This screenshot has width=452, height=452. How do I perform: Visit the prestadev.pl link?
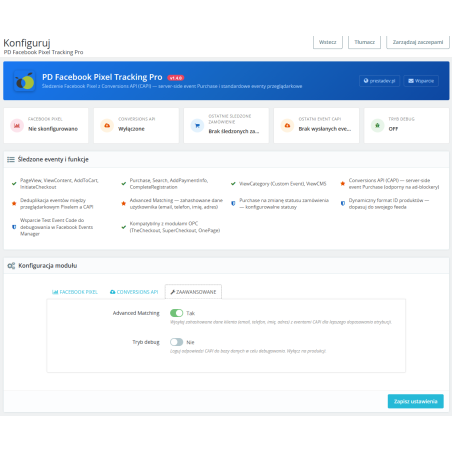379,81
